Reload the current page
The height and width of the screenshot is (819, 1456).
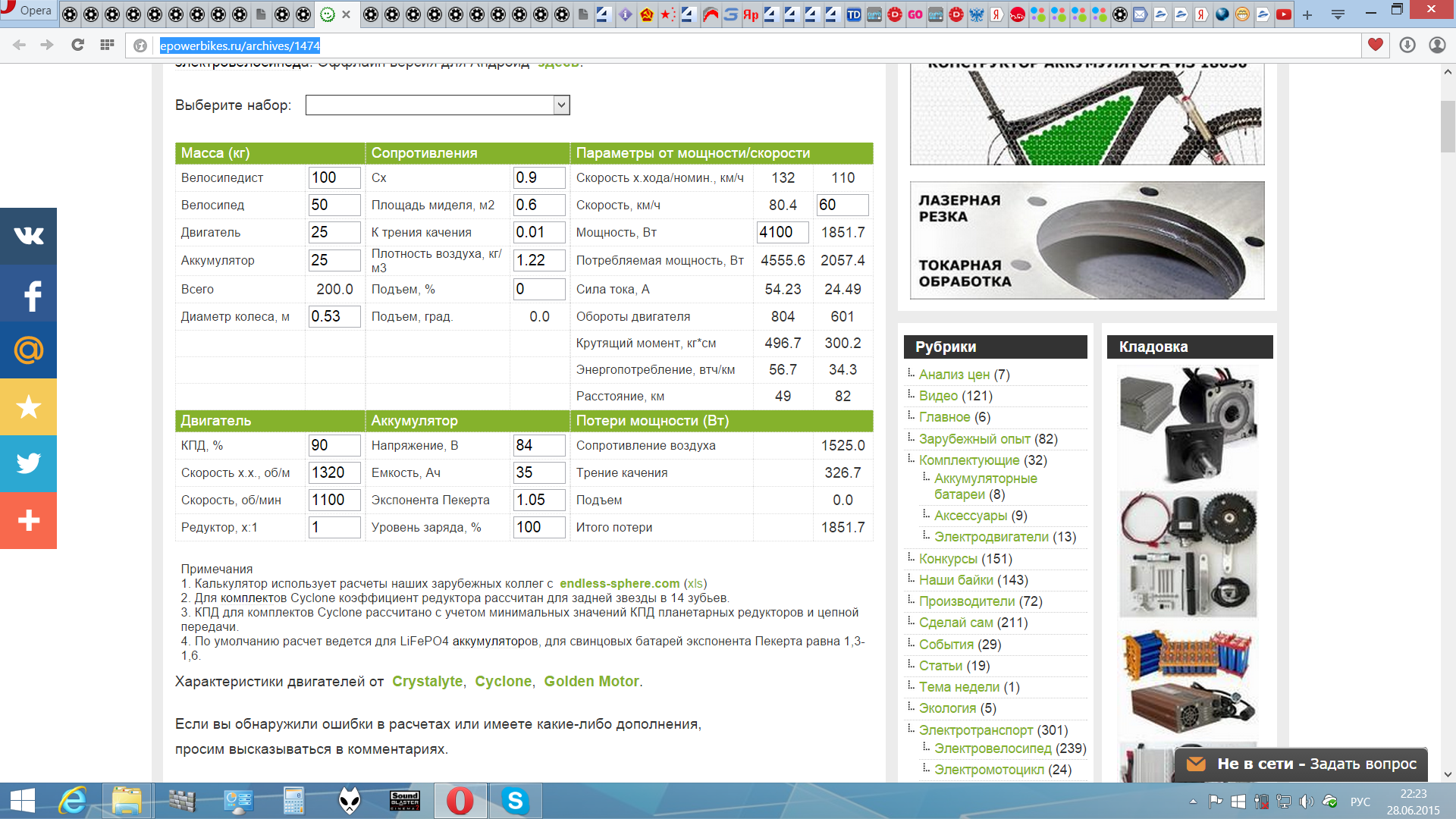(77, 45)
